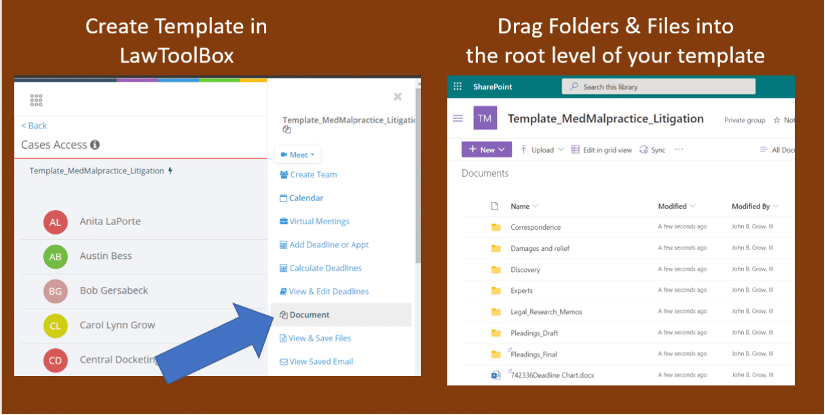Click the Damages and relief folder icon
Image resolution: width=825 pixels, height=415 pixels.
pyautogui.click(x=496, y=248)
